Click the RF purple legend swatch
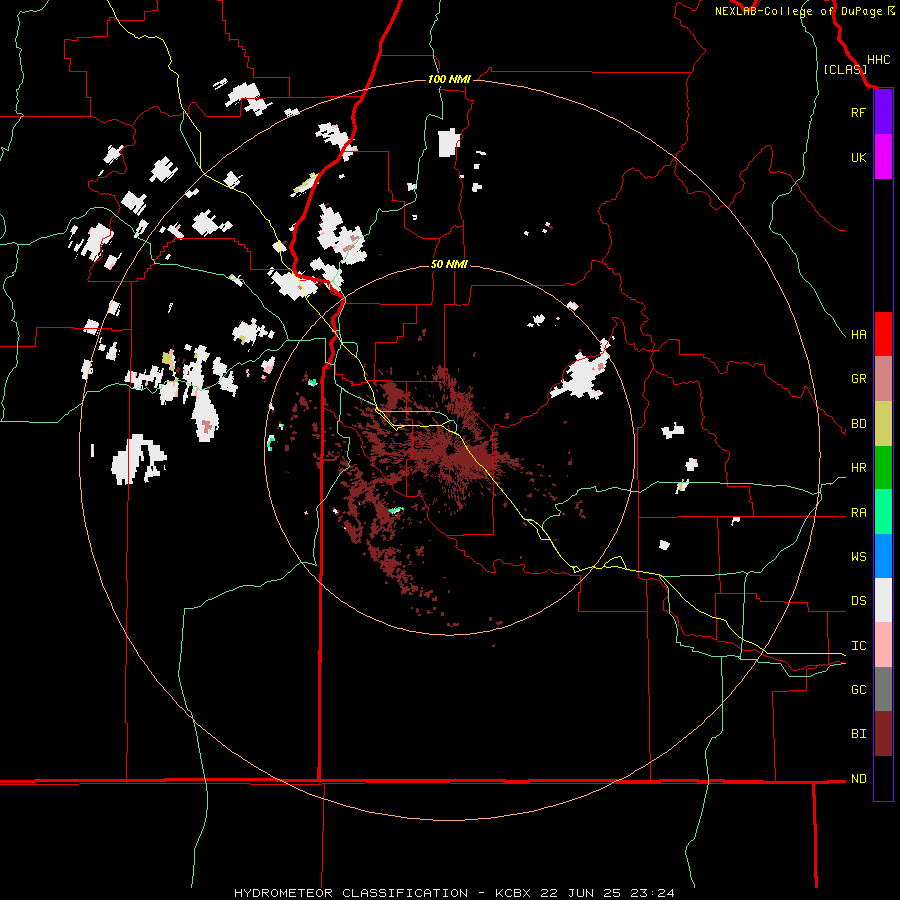This screenshot has height=900, width=900. coord(883,112)
